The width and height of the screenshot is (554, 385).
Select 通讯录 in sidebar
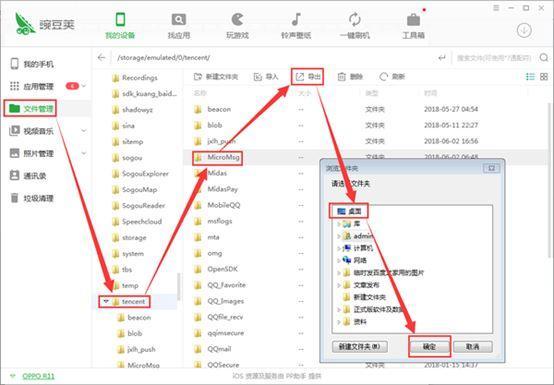[28, 176]
